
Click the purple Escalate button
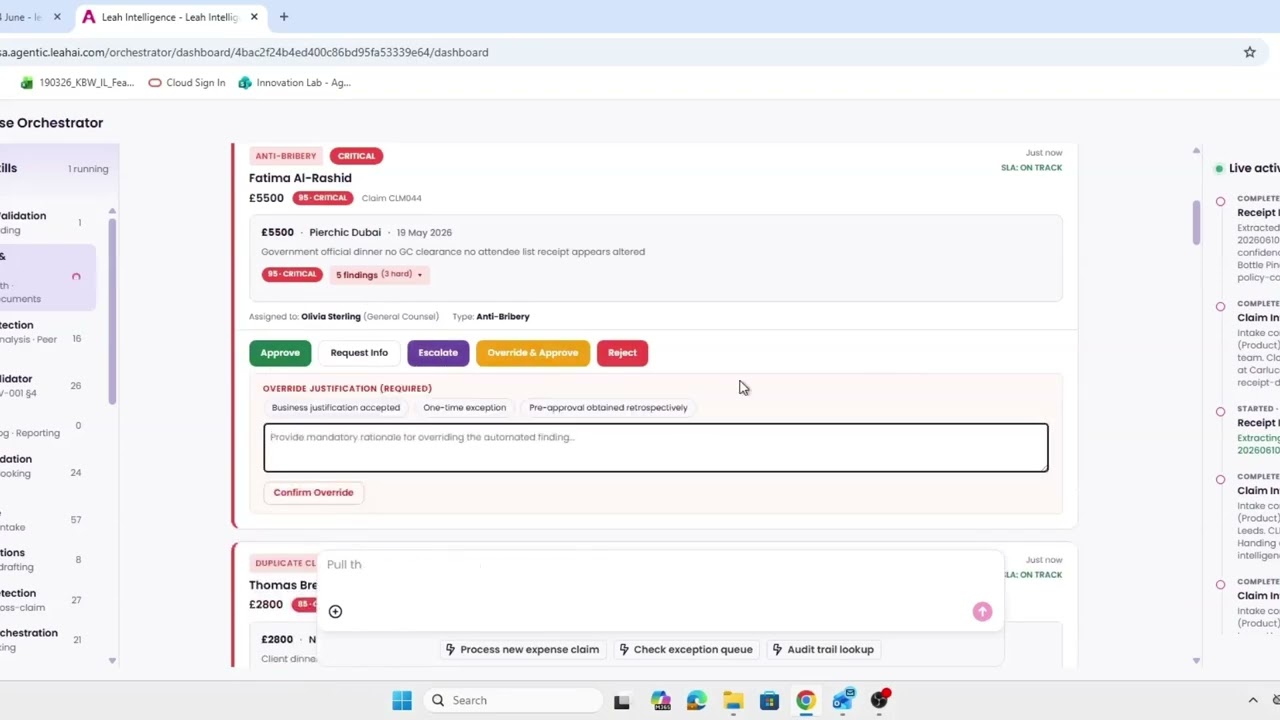pos(438,352)
